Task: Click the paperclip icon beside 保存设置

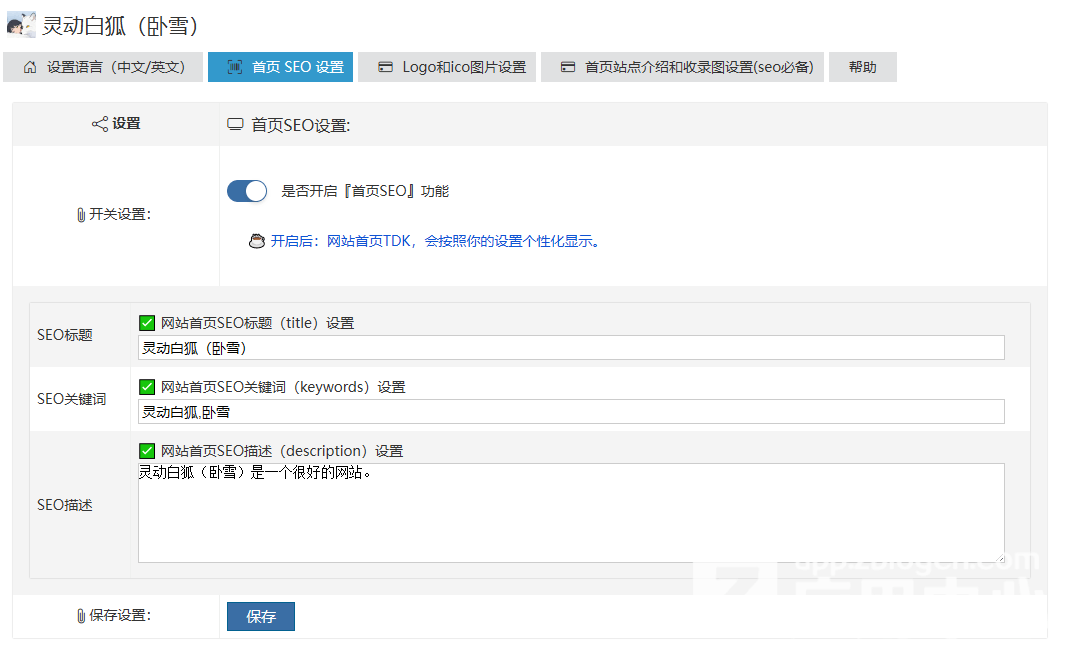Action: pos(81,616)
